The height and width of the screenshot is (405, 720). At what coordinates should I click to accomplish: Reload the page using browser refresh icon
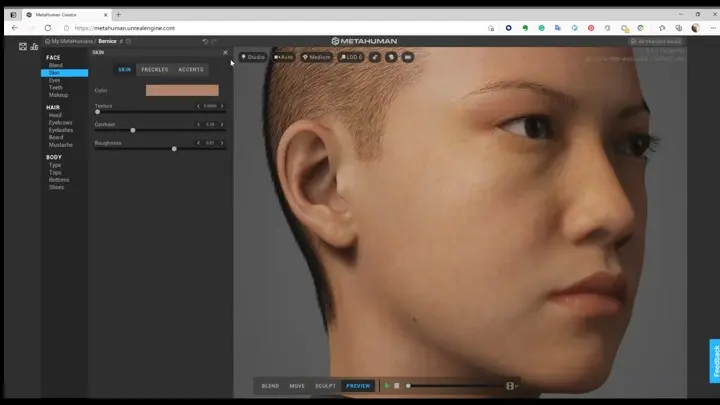(x=47, y=28)
